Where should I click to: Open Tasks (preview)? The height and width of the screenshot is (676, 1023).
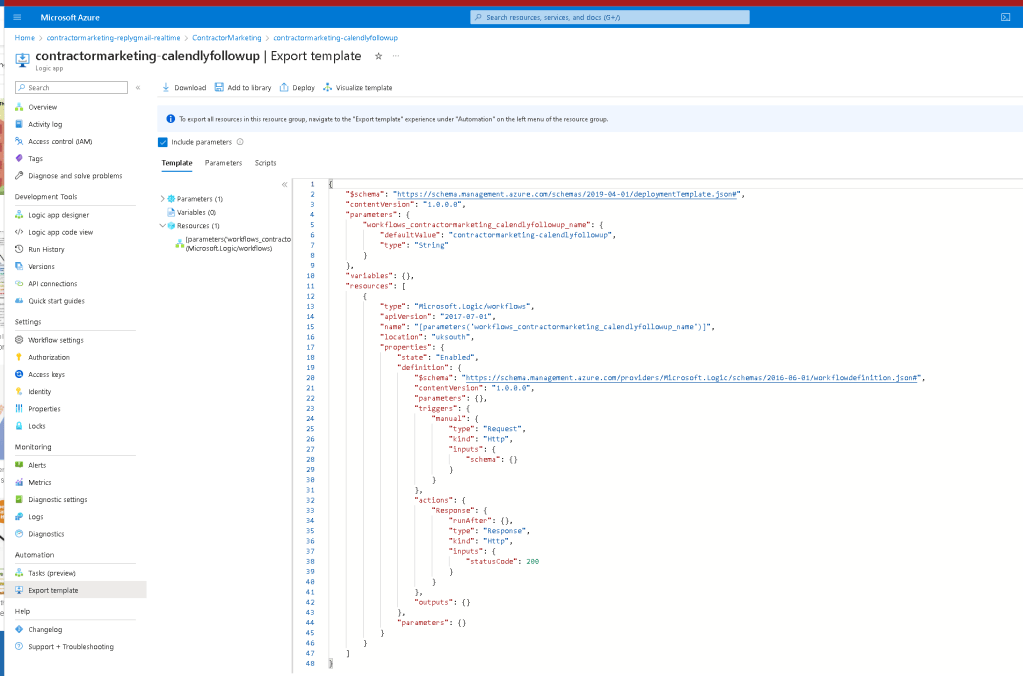[x=52, y=573]
